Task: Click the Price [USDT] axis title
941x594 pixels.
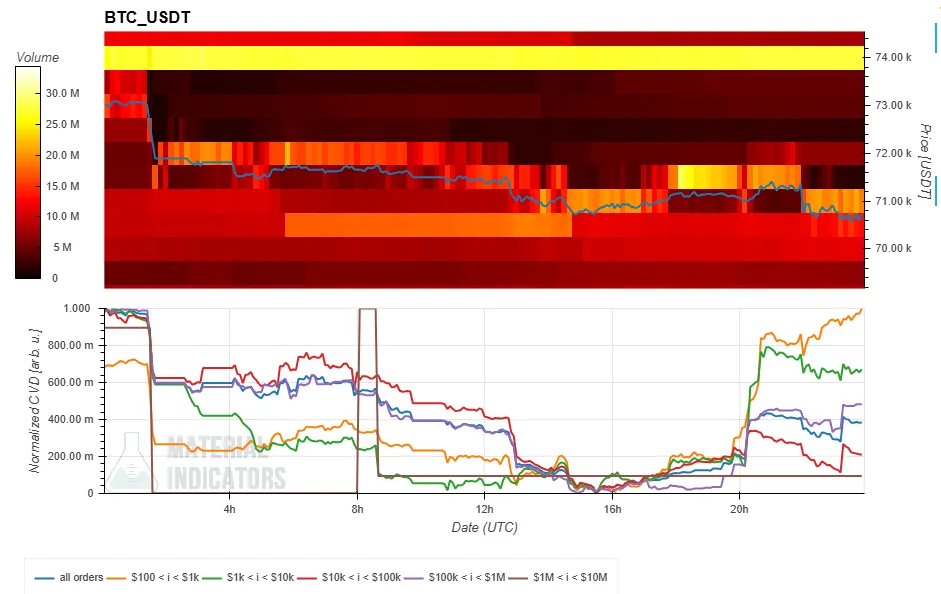Action: point(924,162)
